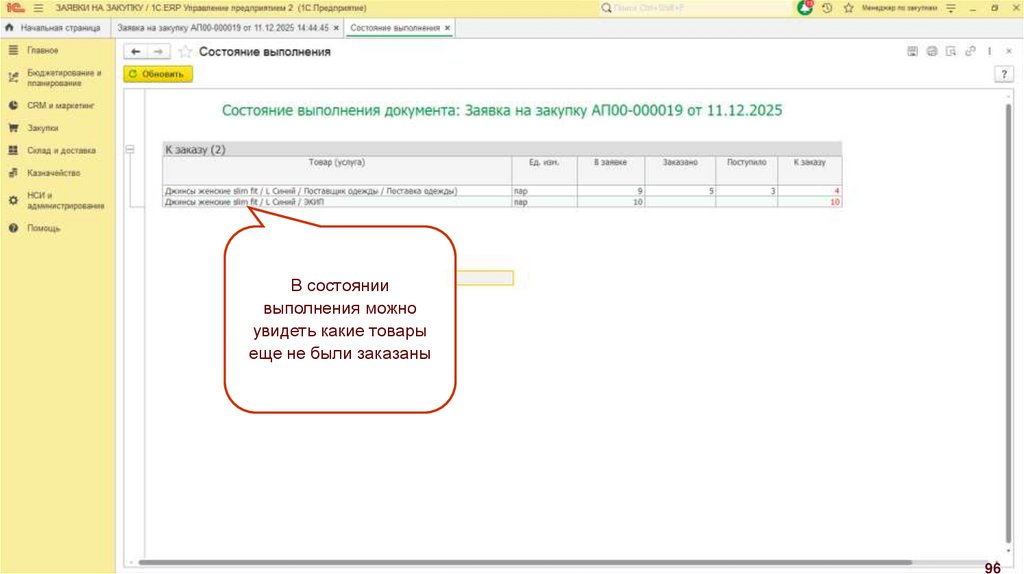This screenshot has height=574, width=1024.
Task: Click the Помощь question mark icon
Action: pos(13,229)
